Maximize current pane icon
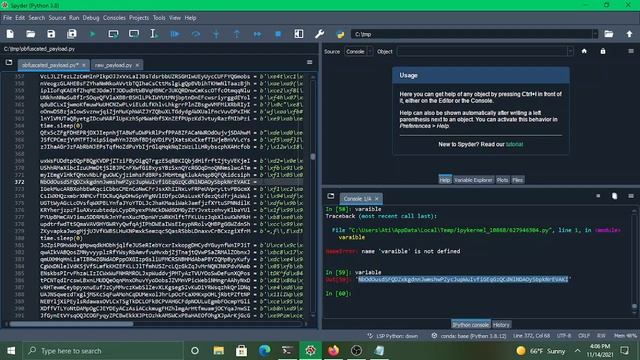640x360 pixels. (x=299, y=34)
